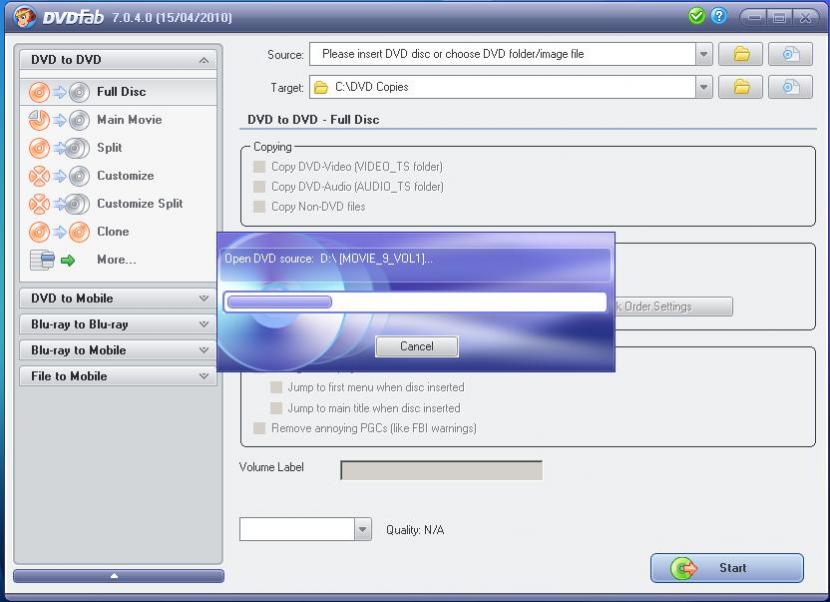Open the Source dropdown arrow

point(703,55)
